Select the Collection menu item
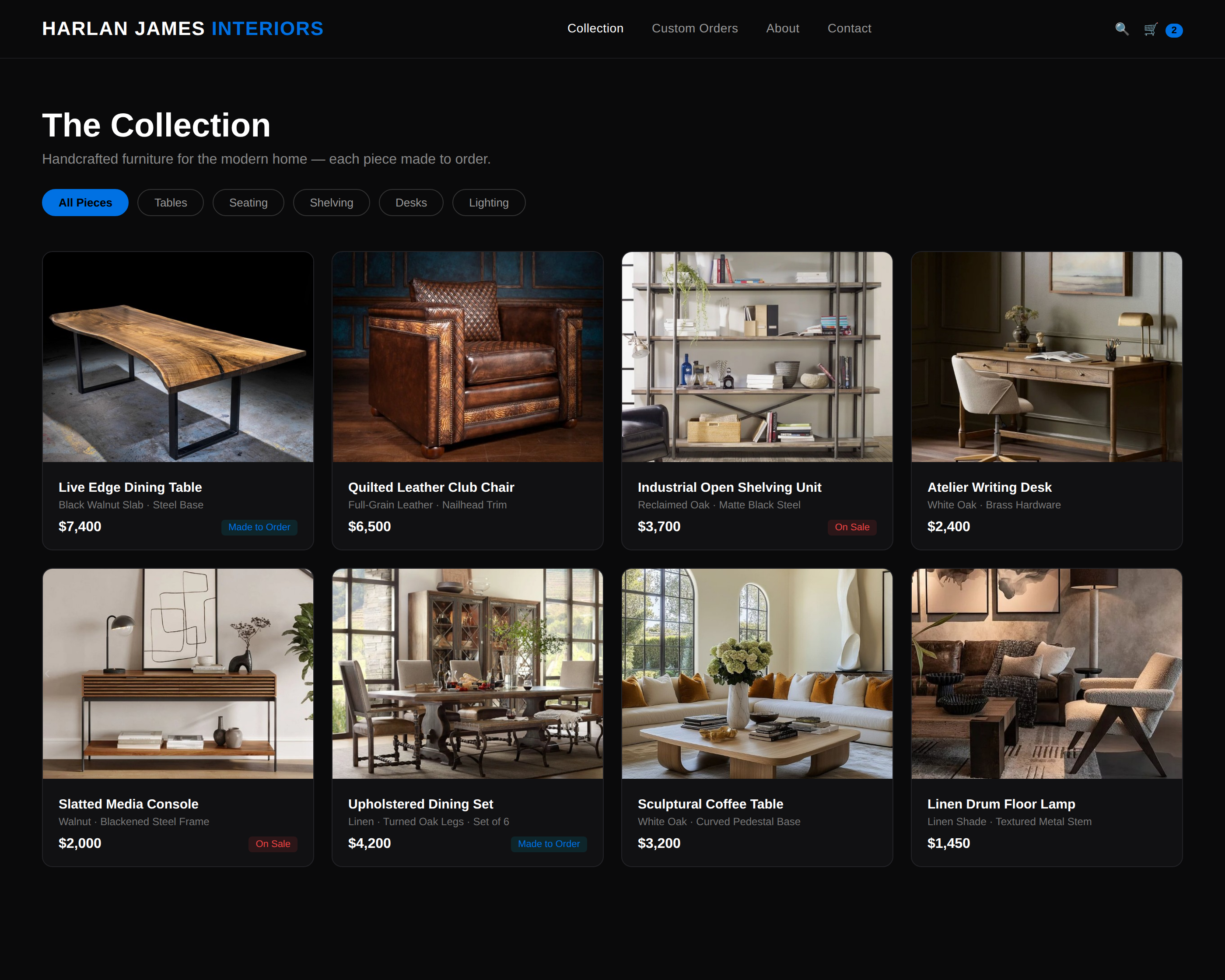 coord(595,28)
